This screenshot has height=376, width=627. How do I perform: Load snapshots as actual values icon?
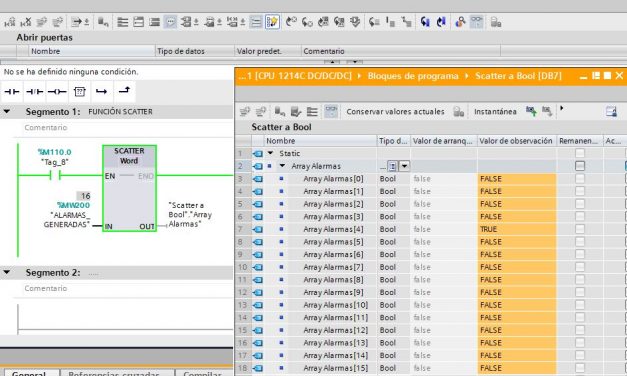click(531, 111)
